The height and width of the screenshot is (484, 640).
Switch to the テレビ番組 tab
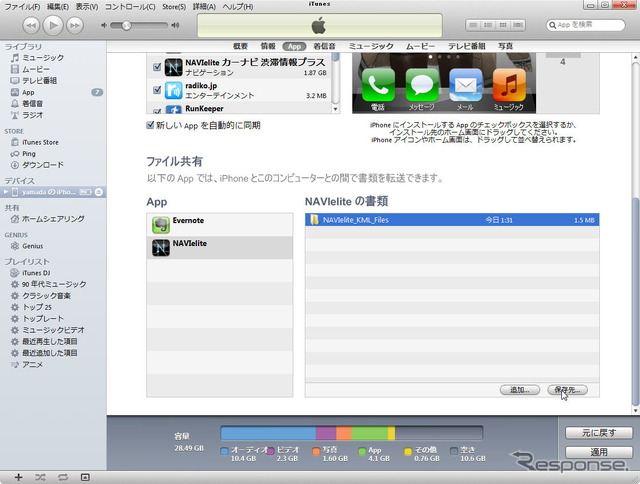pyautogui.click(x=467, y=47)
